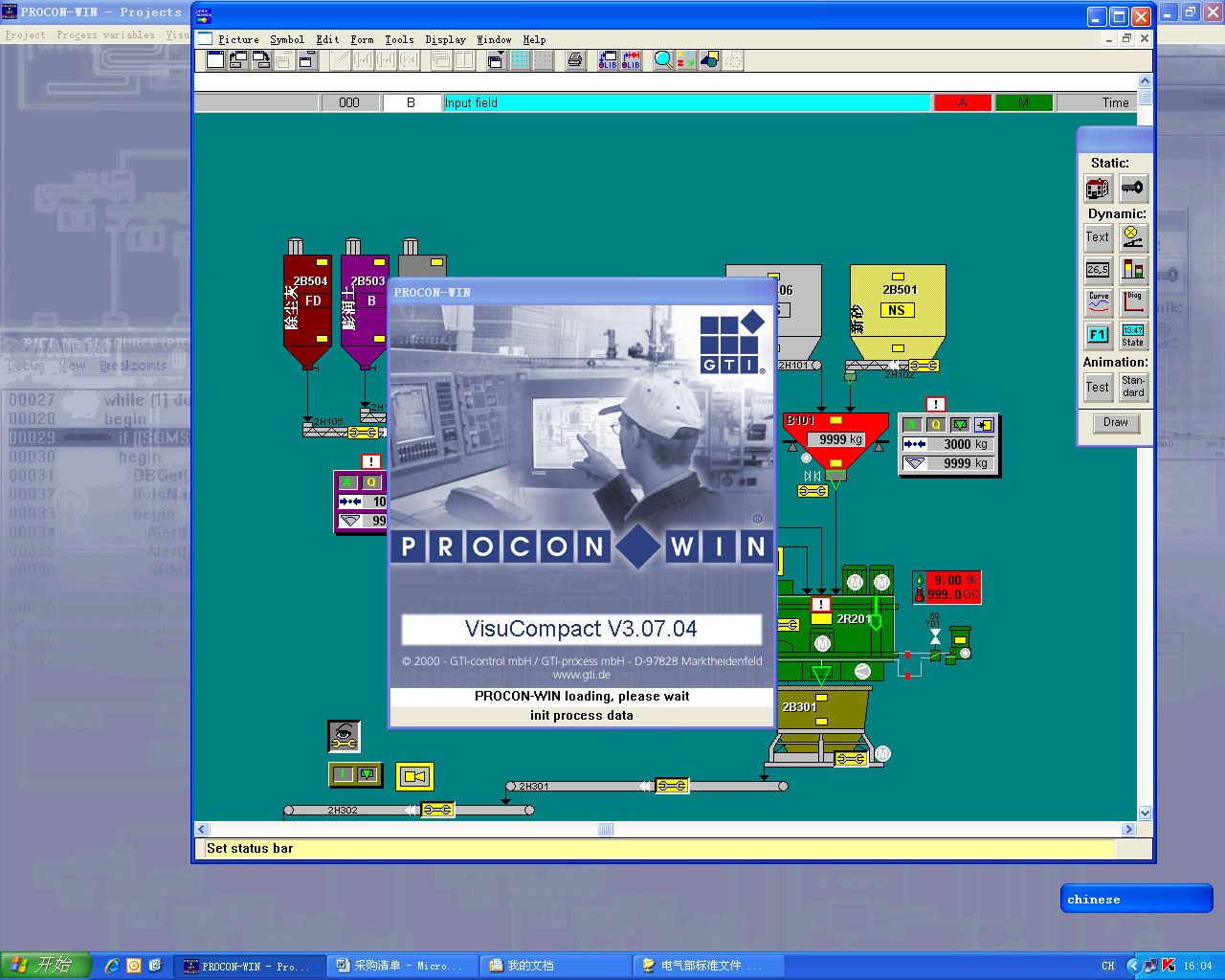This screenshot has height=980, width=1225.
Task: Click the Time field in the header bar
Action: pos(1097,102)
